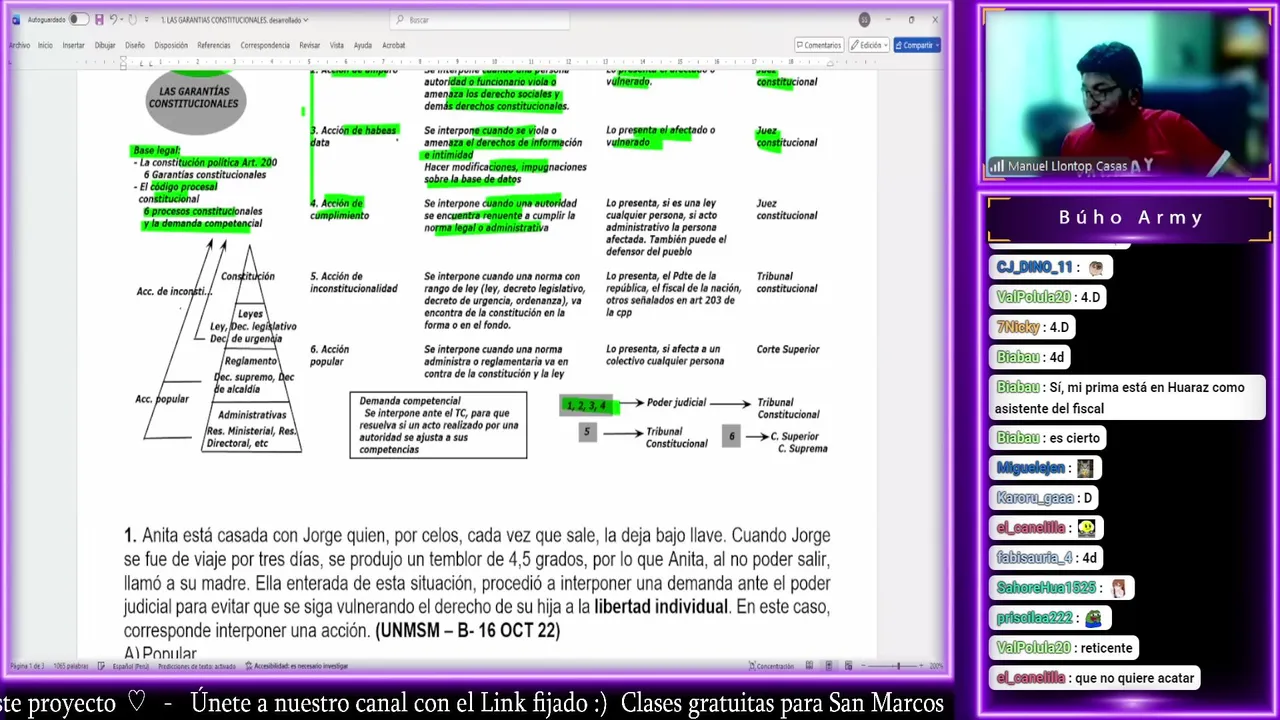Click the Save icon in title bar
The image size is (1280, 720).
pyautogui.click(x=98, y=20)
